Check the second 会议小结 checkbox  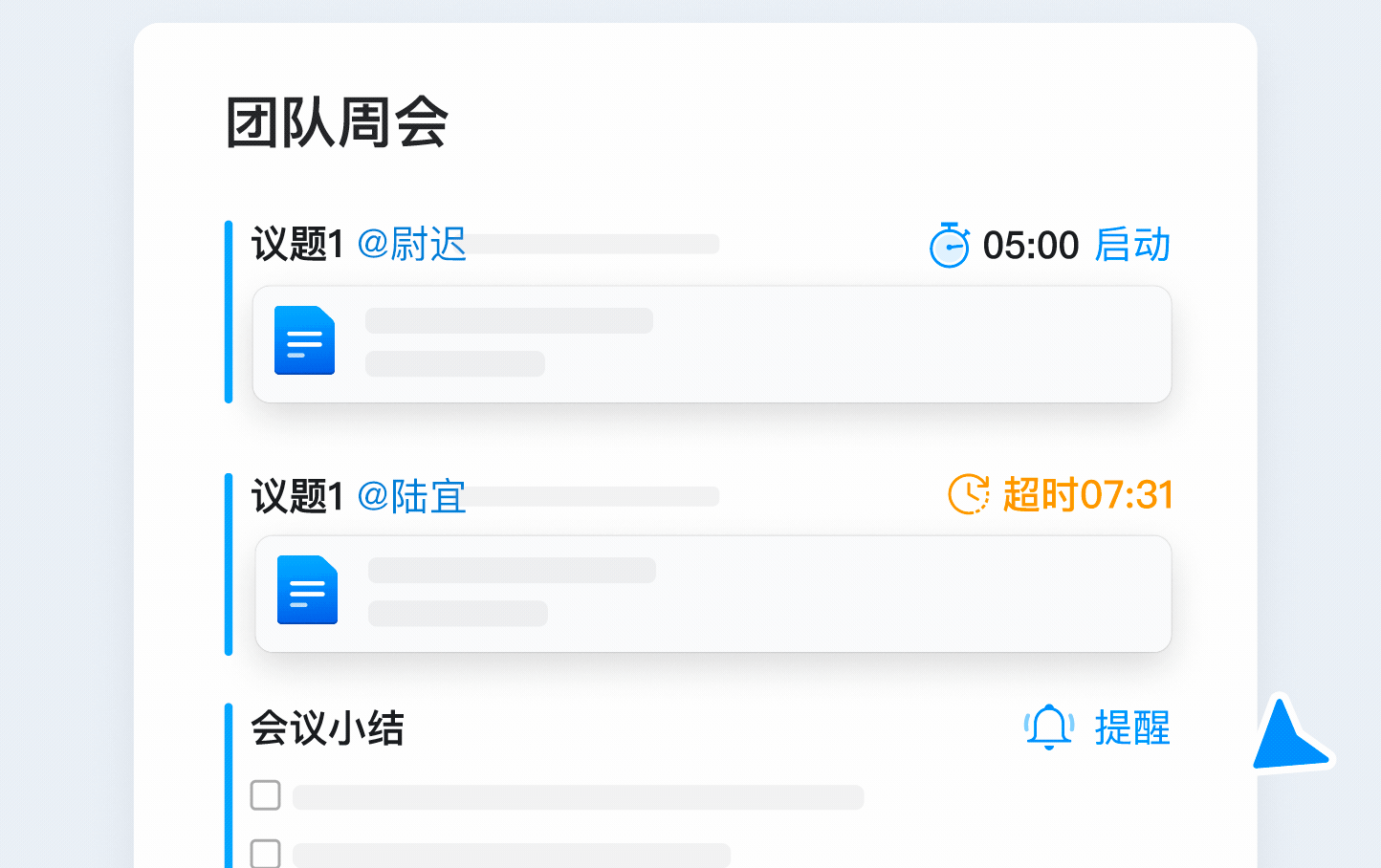click(265, 853)
